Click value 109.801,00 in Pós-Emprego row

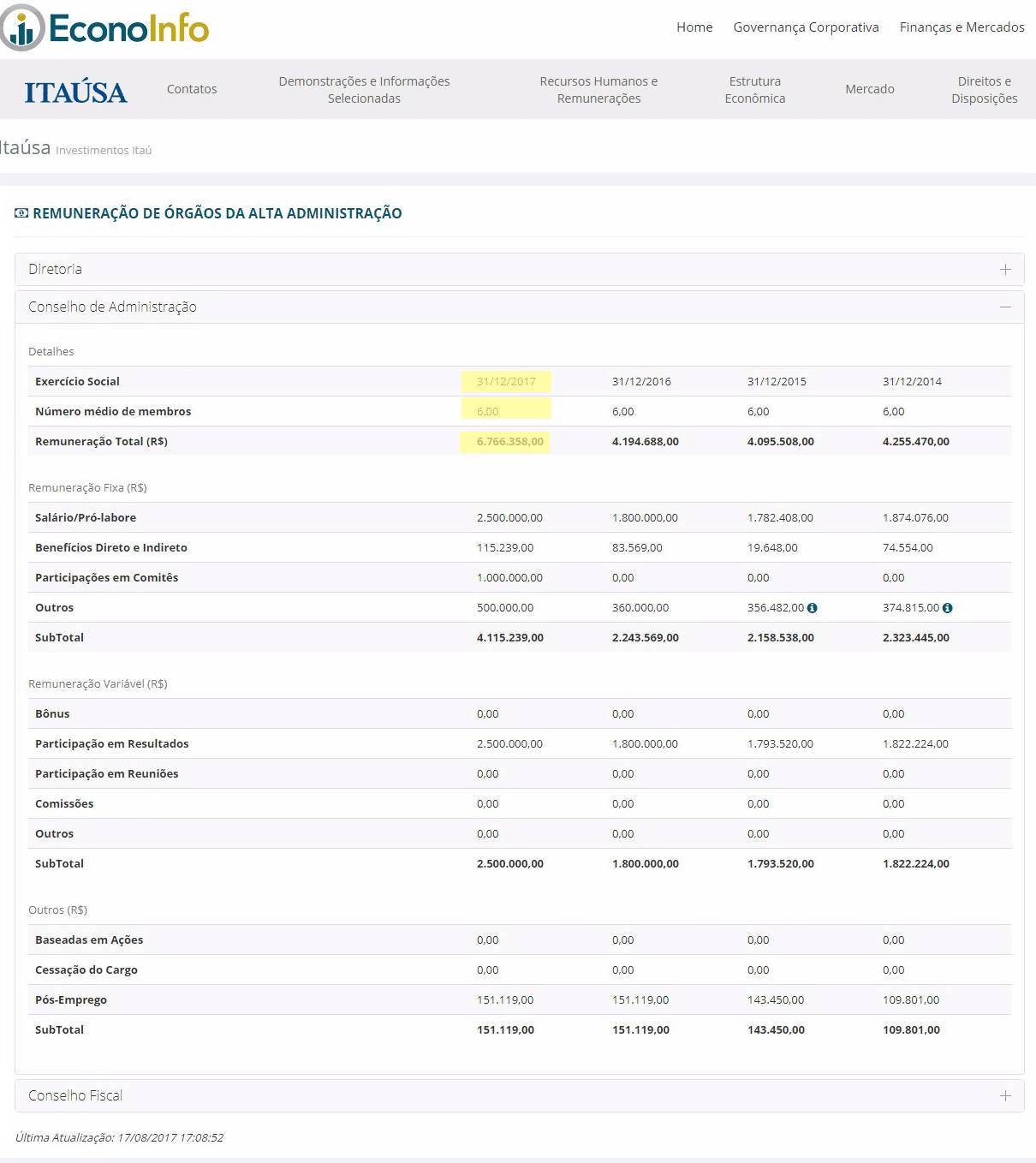(x=911, y=1000)
